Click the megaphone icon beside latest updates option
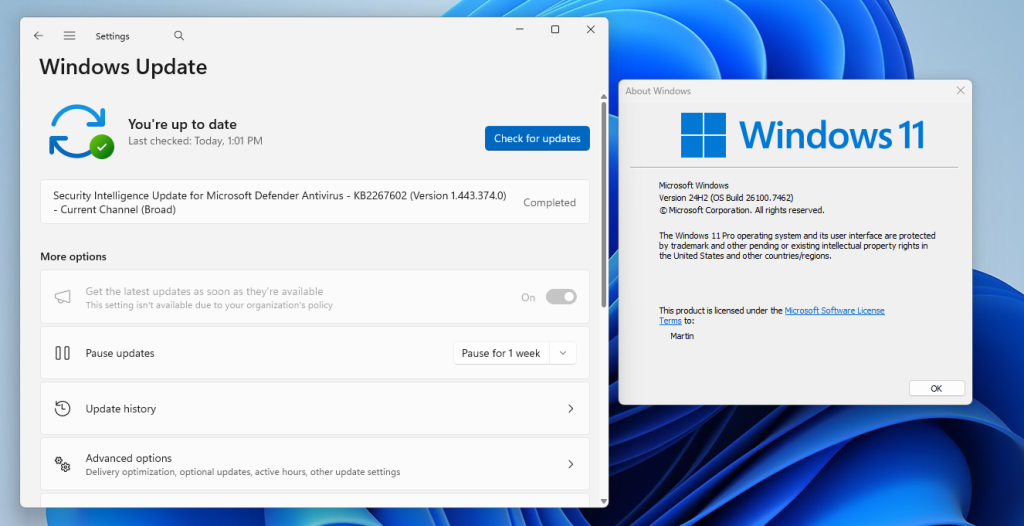1024x526 pixels. [62, 297]
